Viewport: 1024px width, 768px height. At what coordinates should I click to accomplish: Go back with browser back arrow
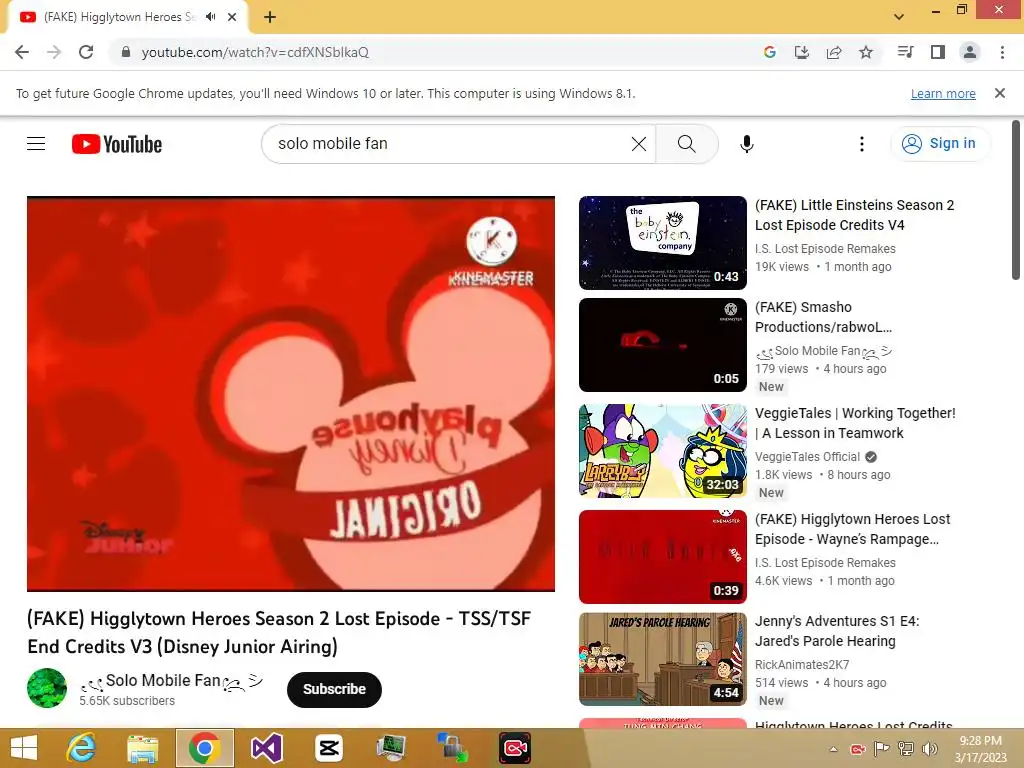pos(22,52)
